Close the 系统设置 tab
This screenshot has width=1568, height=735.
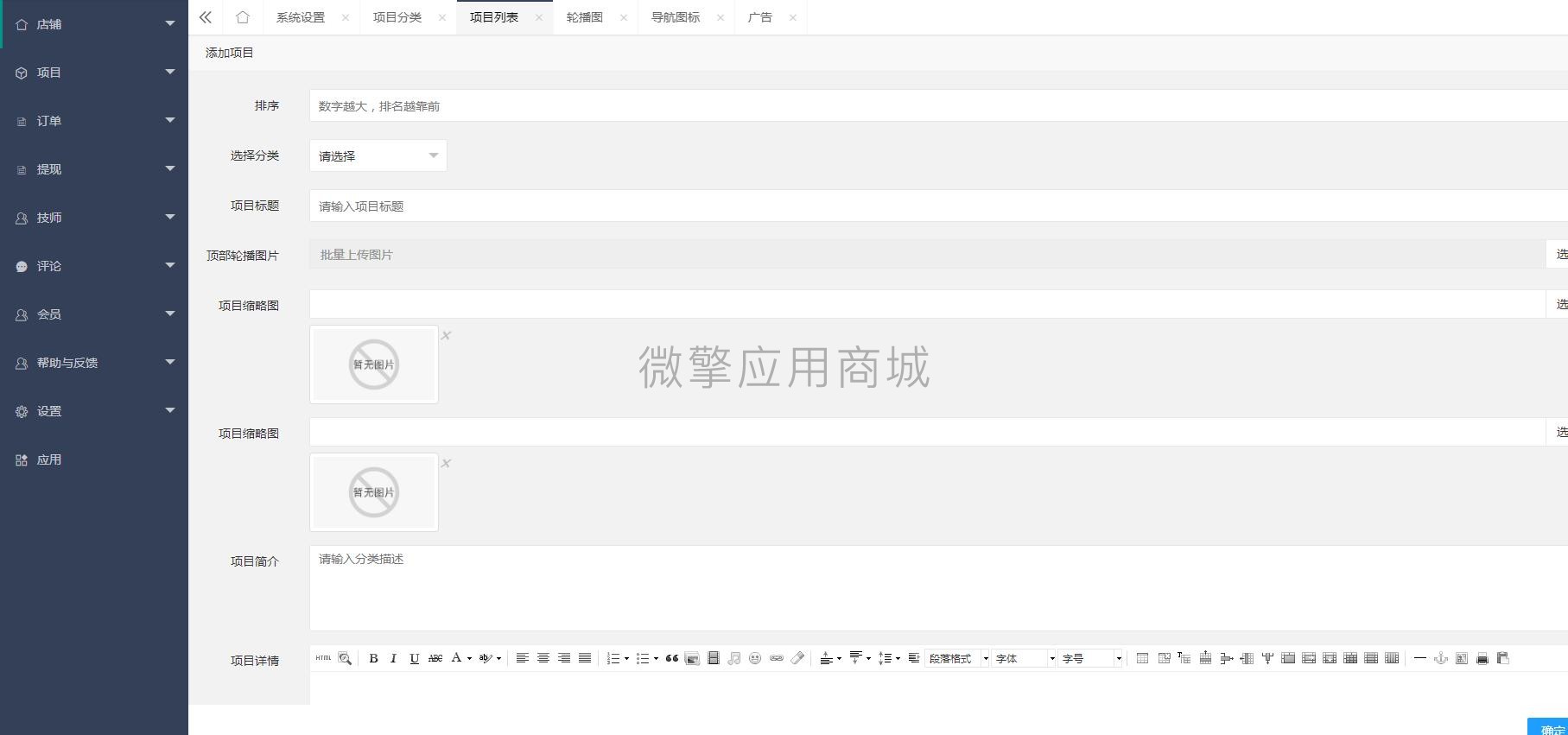tap(346, 17)
